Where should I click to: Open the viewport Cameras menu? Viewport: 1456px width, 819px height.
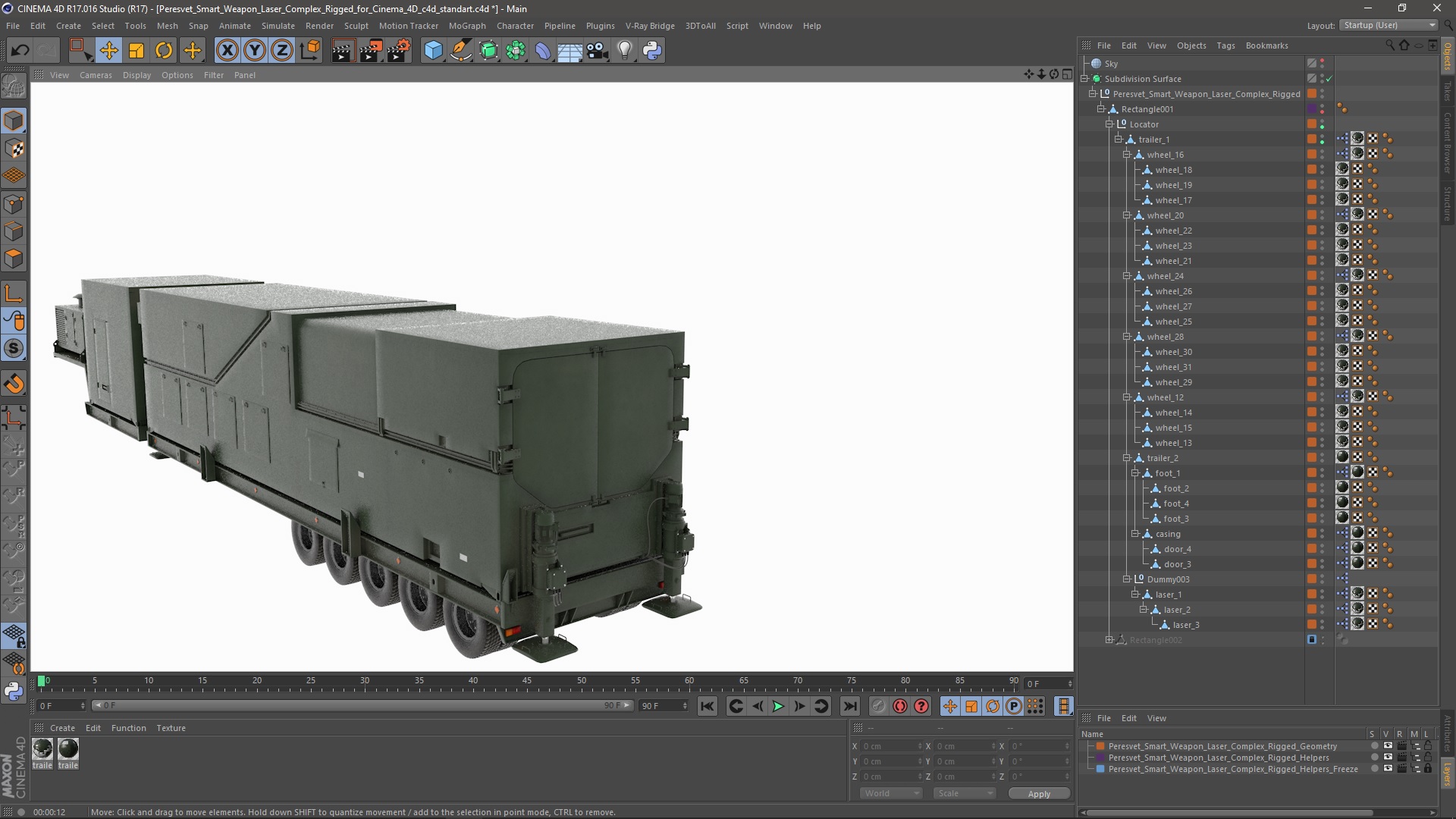coord(96,75)
